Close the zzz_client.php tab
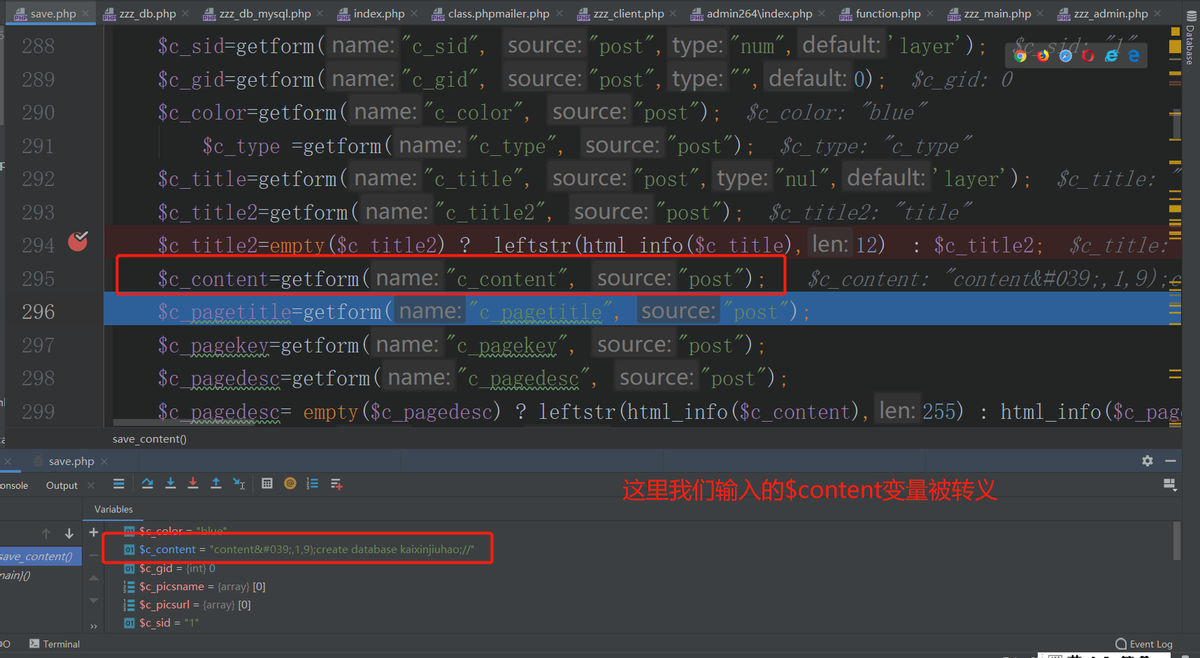Viewport: 1200px width, 658px height. (x=673, y=14)
